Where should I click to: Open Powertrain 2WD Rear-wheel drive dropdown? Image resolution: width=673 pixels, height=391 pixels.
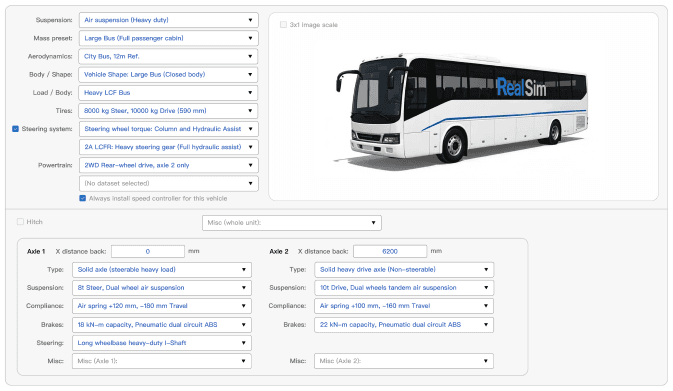169,165
